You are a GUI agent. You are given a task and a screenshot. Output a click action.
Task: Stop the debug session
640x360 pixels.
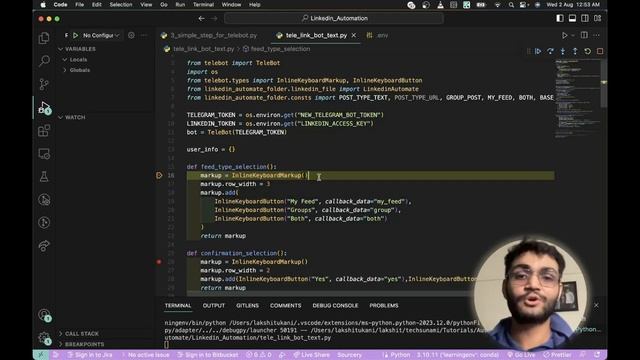click(x=600, y=51)
